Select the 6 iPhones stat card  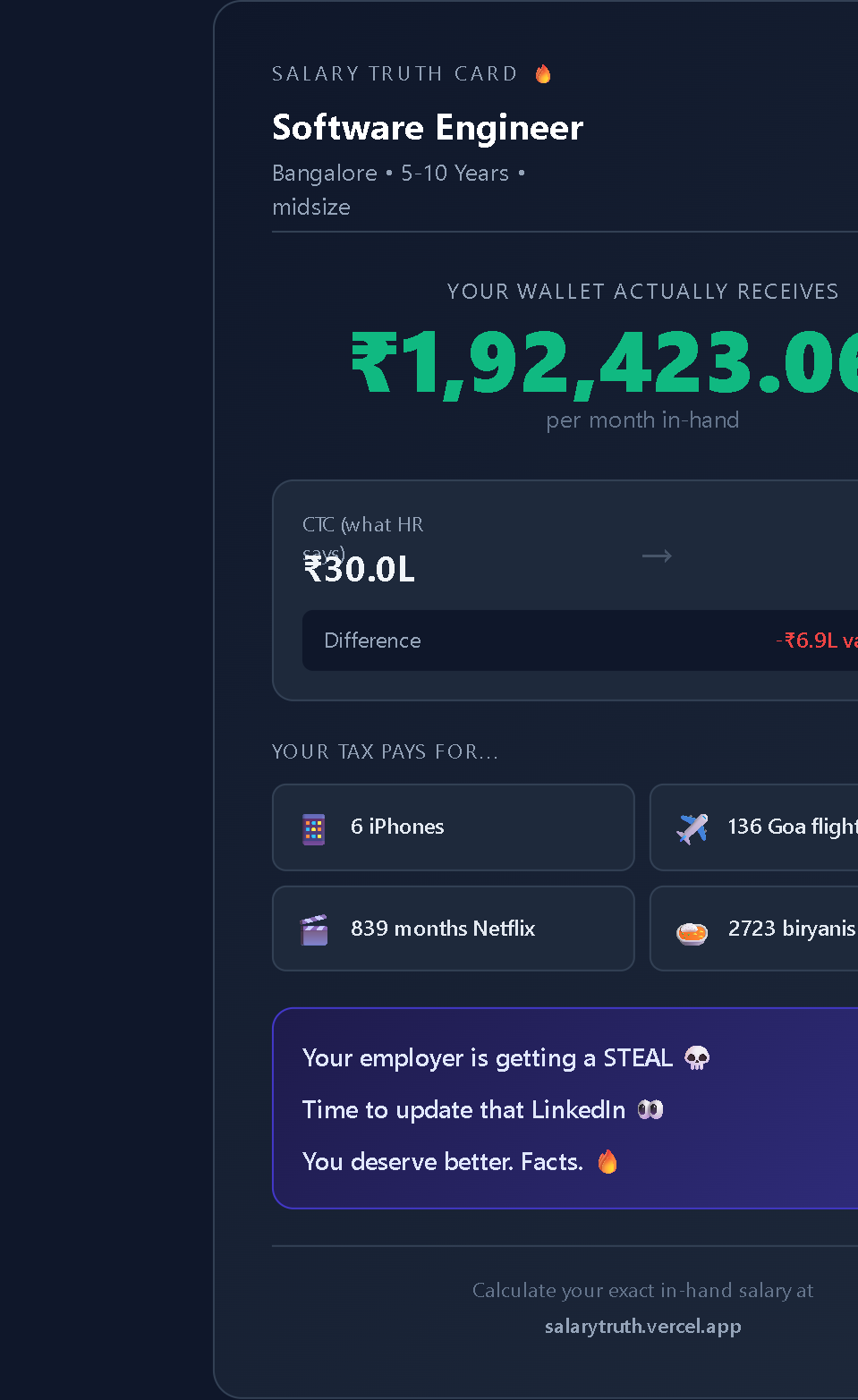coord(453,827)
